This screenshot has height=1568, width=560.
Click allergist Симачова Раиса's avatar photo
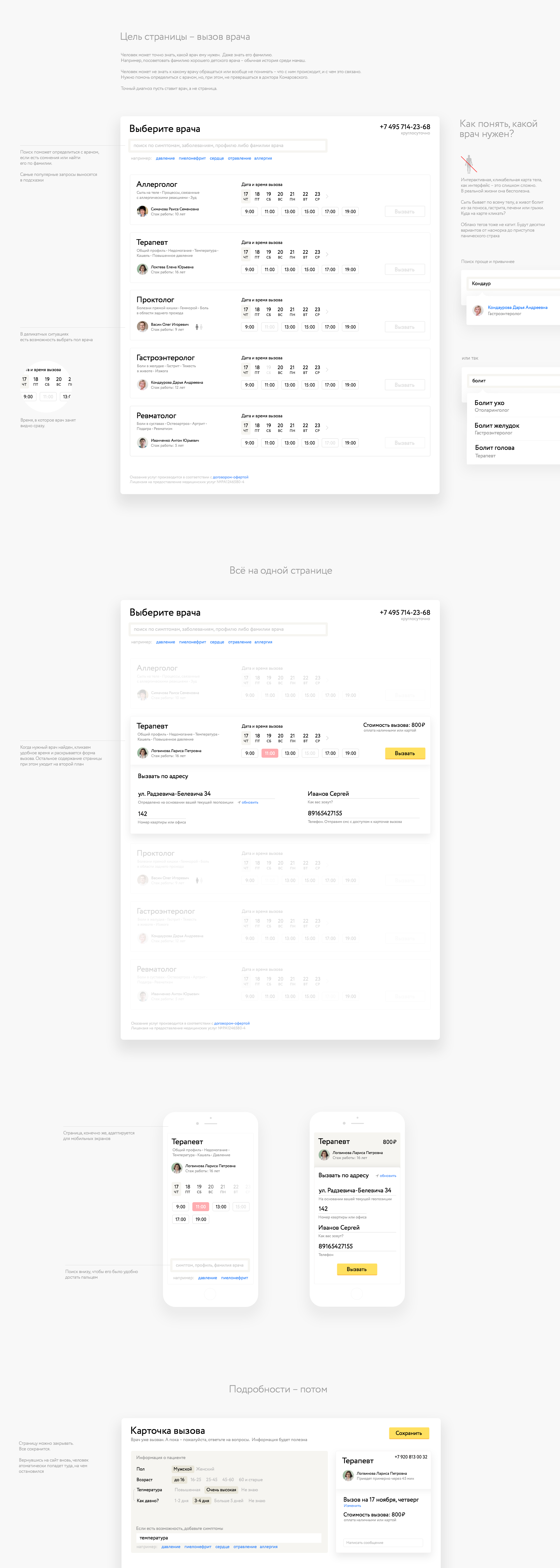pyautogui.click(x=142, y=211)
